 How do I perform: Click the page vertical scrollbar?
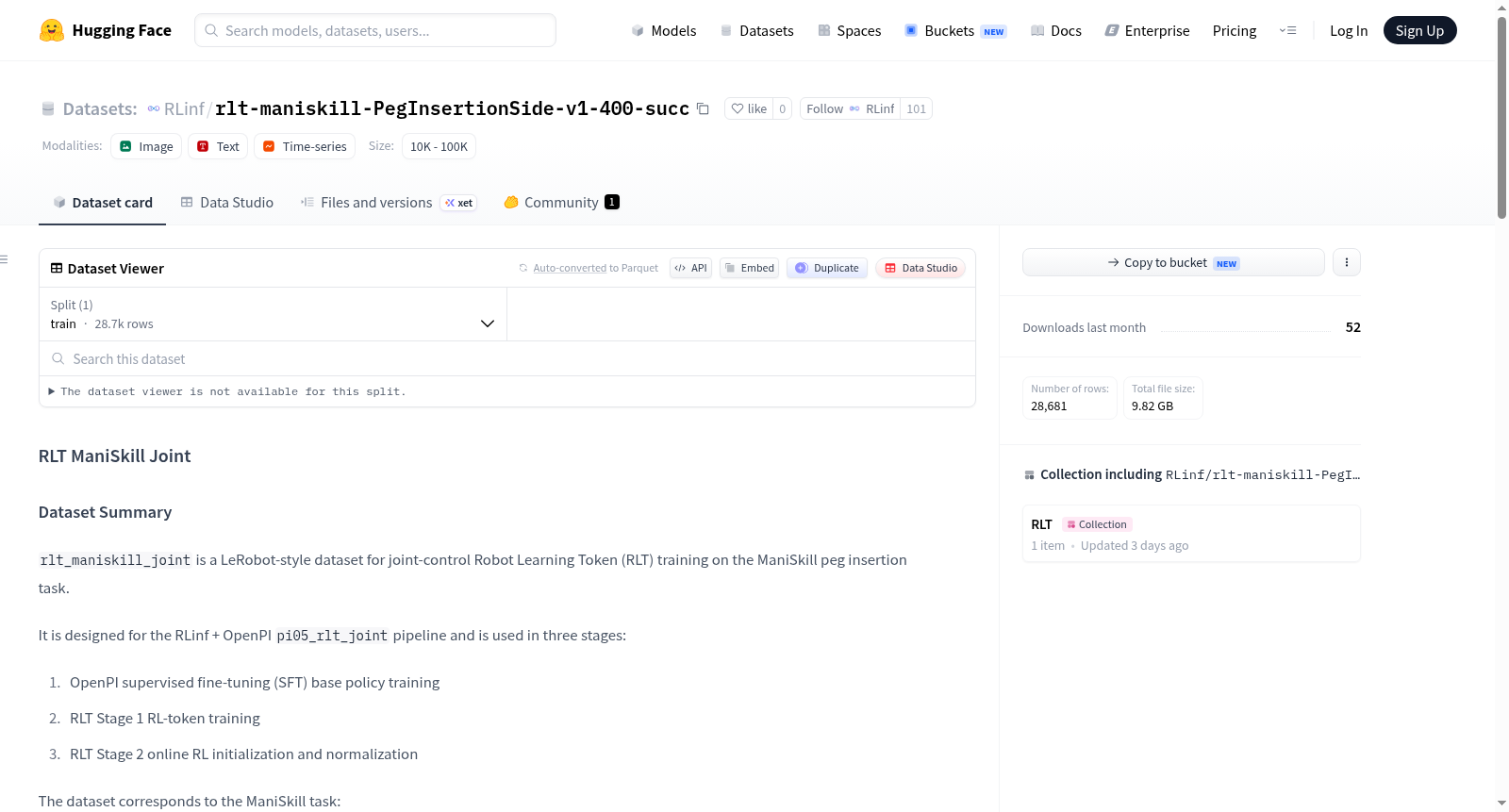point(1501,118)
